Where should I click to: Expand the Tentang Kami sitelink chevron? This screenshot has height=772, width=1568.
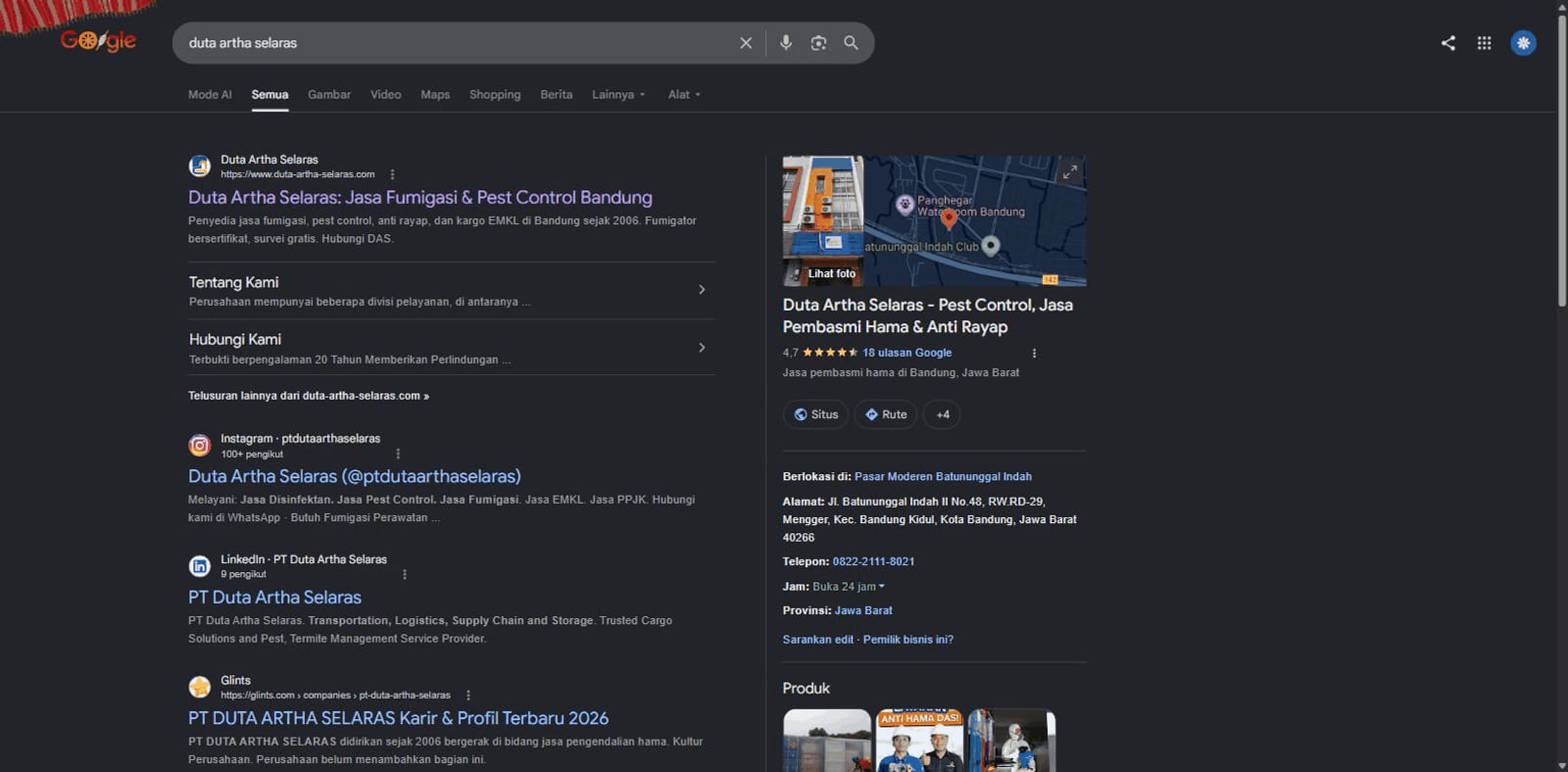coord(702,290)
